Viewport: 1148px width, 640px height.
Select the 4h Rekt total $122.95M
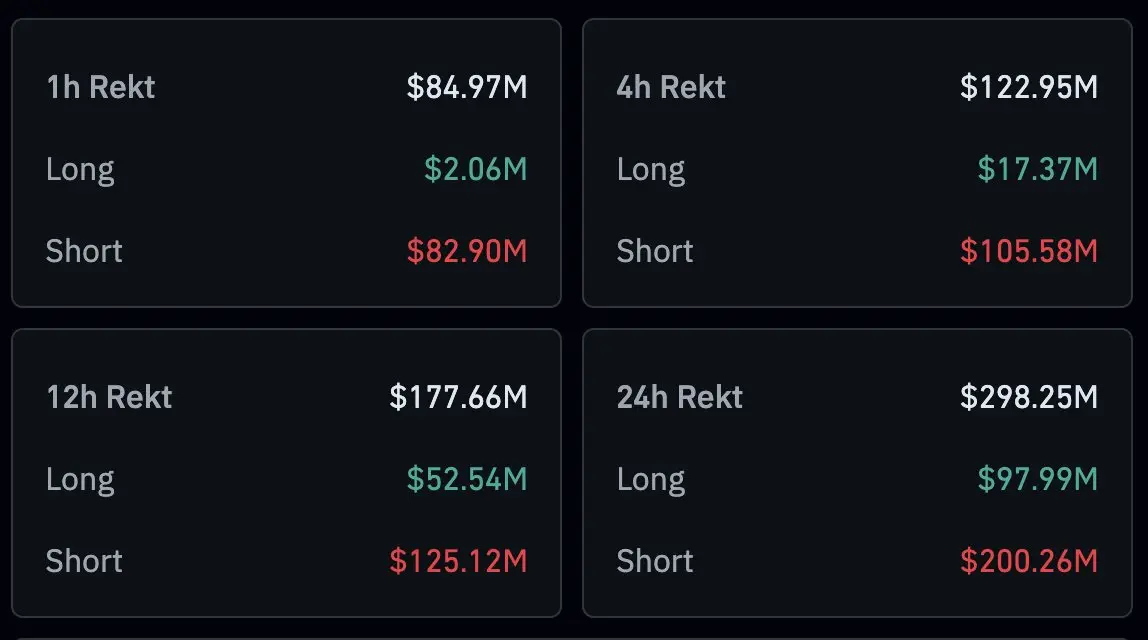pyautogui.click(x=1028, y=88)
